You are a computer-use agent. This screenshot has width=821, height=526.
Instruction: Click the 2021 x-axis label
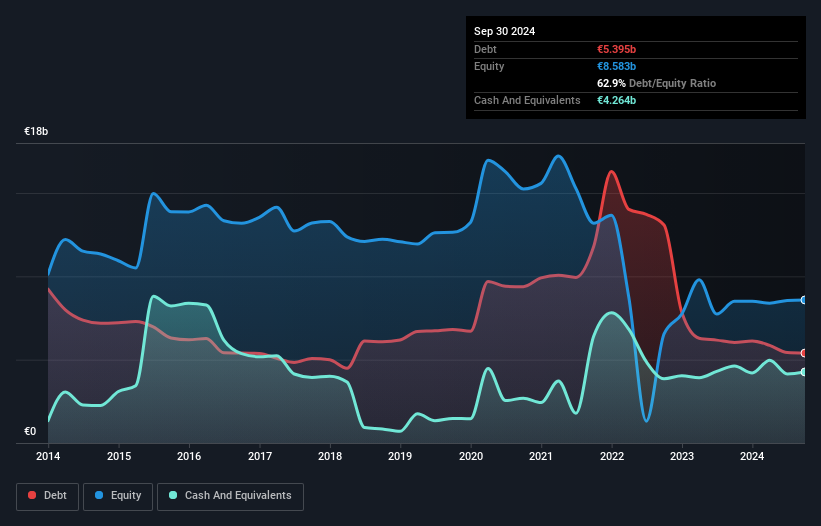pyautogui.click(x=541, y=456)
